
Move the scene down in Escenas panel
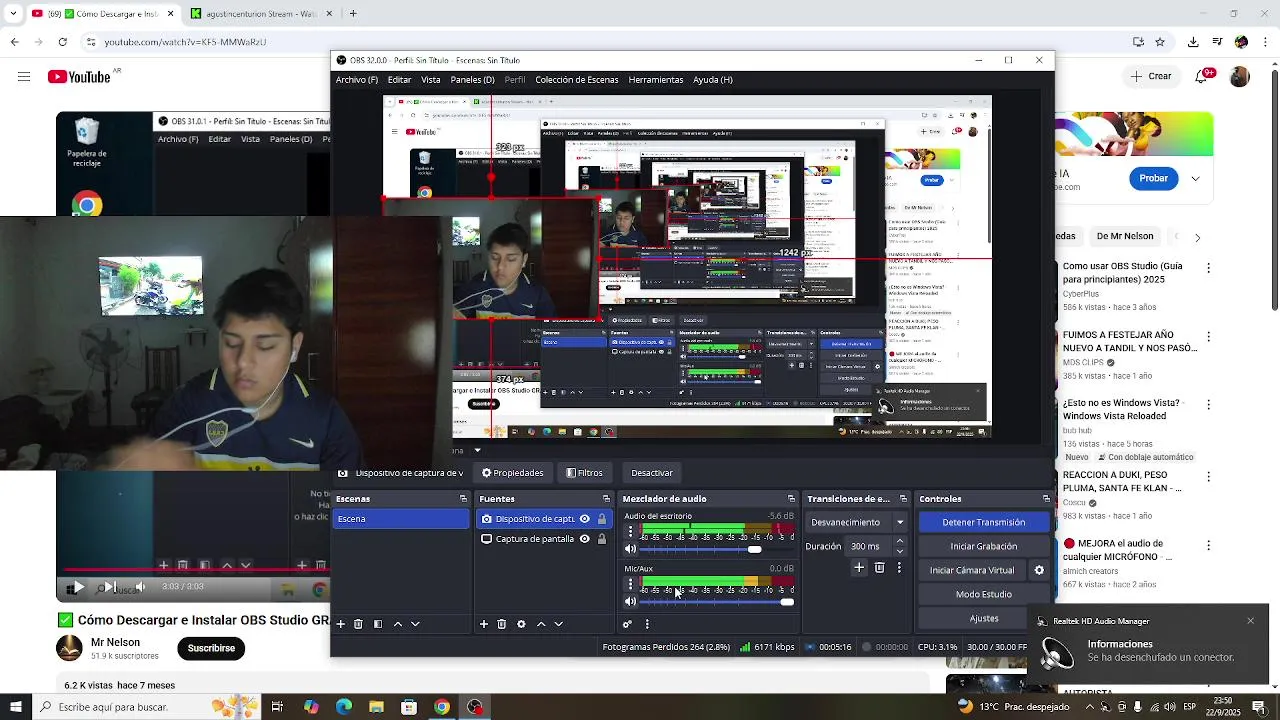(x=415, y=624)
